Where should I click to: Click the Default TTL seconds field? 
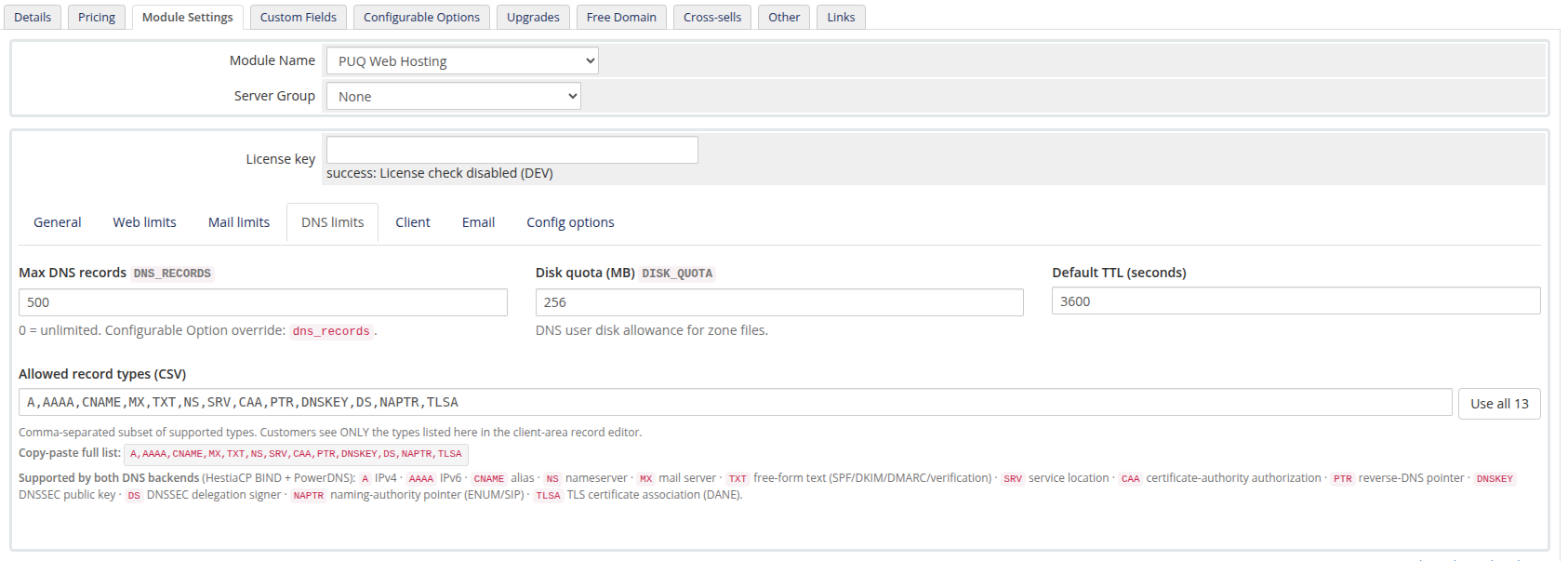(x=1296, y=301)
